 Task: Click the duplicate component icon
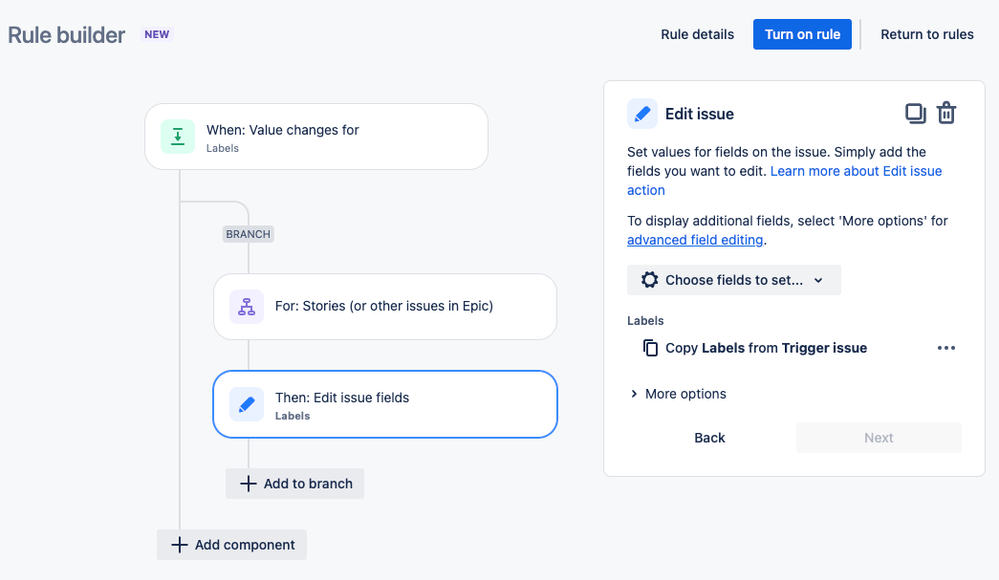[915, 113]
